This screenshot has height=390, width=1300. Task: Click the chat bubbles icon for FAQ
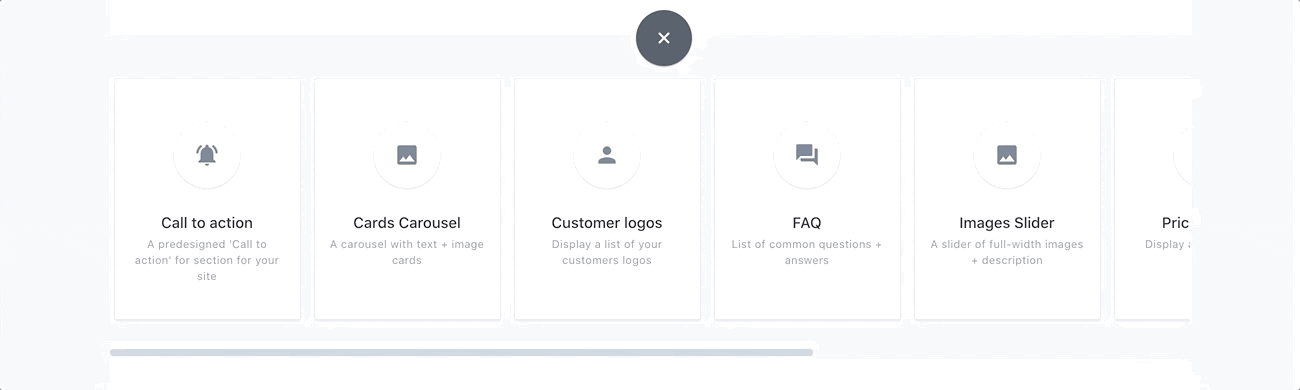807,155
